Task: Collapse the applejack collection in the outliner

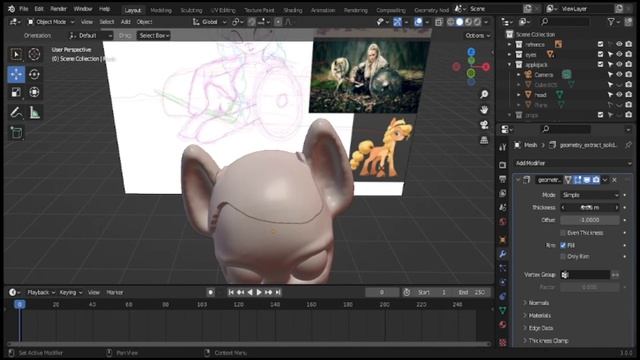Action: (509, 64)
